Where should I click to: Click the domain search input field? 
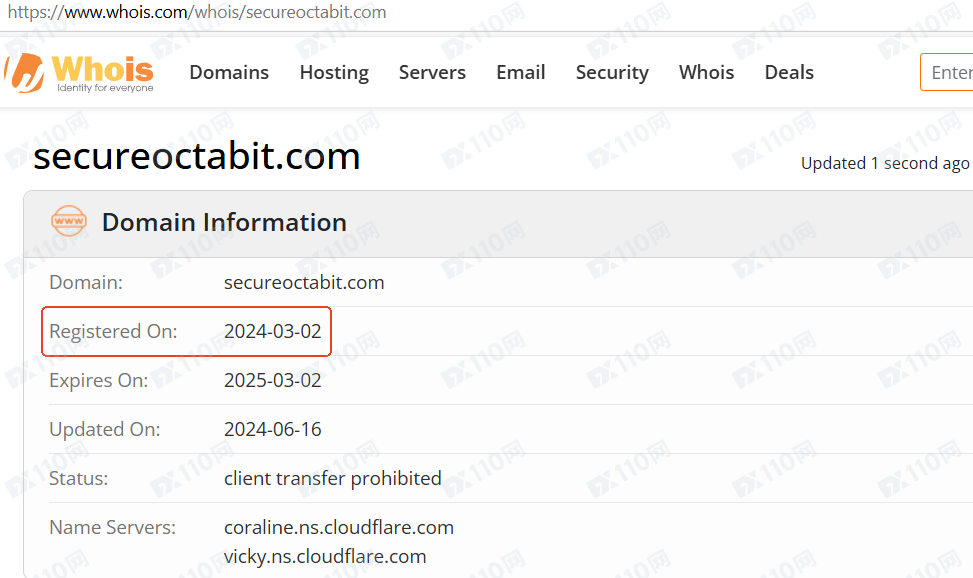click(x=946, y=73)
